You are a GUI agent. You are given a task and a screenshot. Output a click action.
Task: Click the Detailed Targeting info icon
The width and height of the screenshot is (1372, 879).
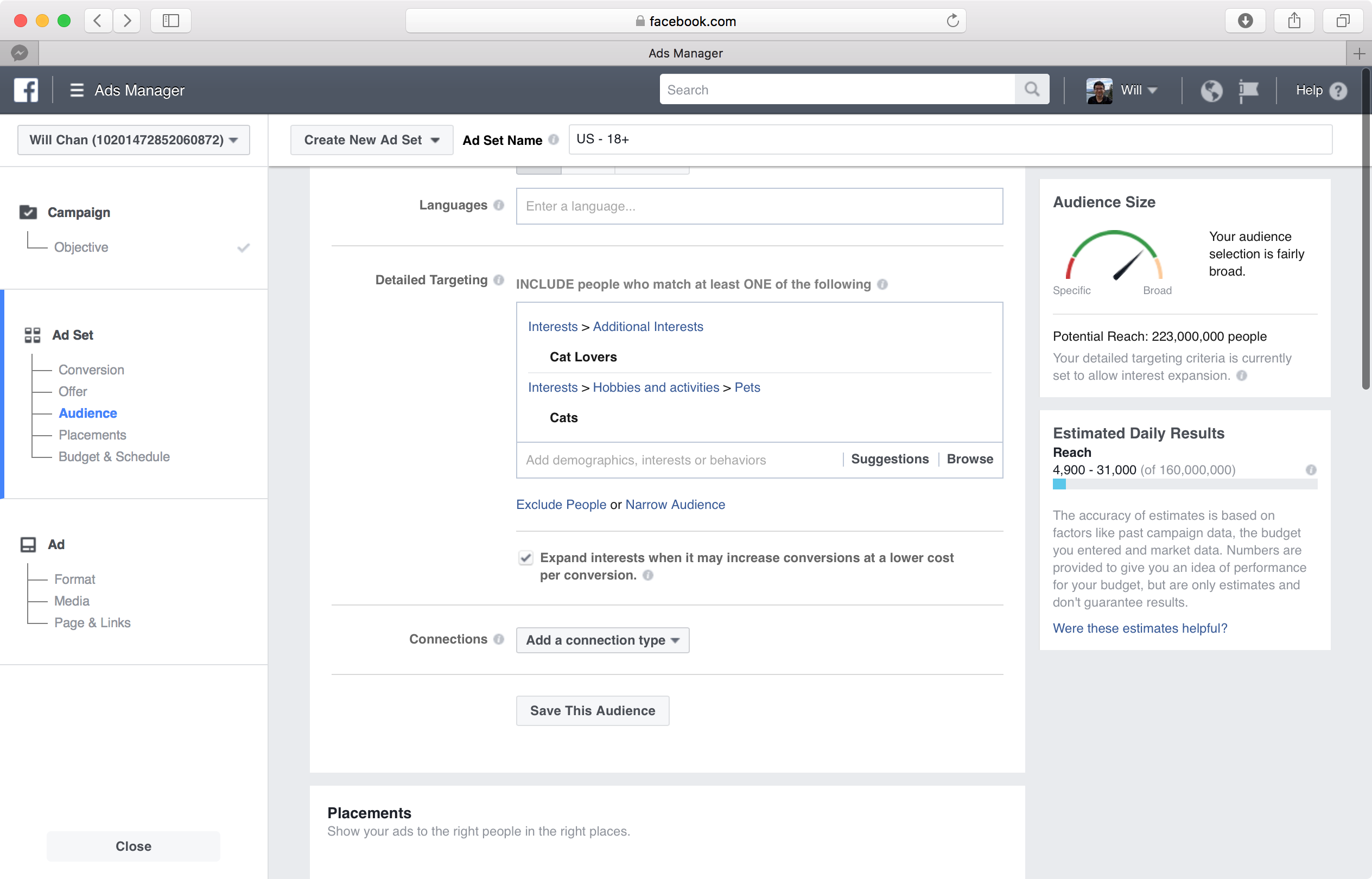pyautogui.click(x=498, y=279)
